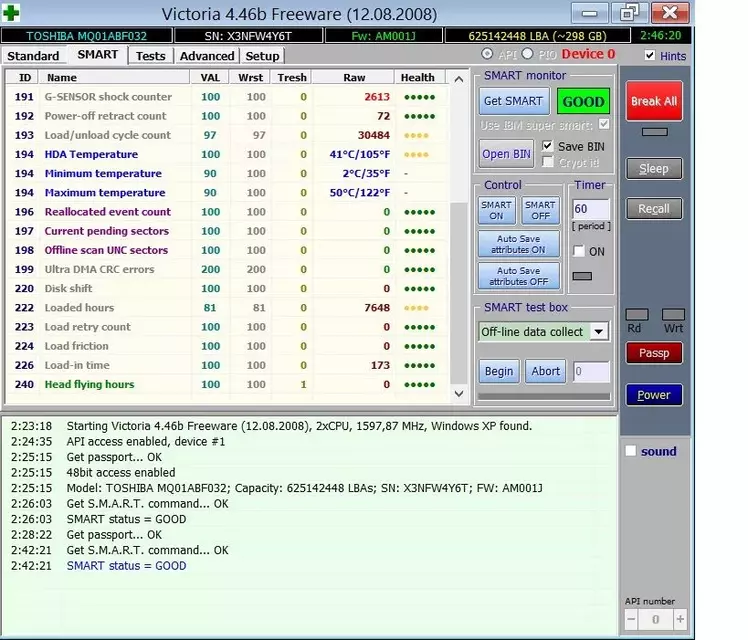Click the Open BIN button

506,154
